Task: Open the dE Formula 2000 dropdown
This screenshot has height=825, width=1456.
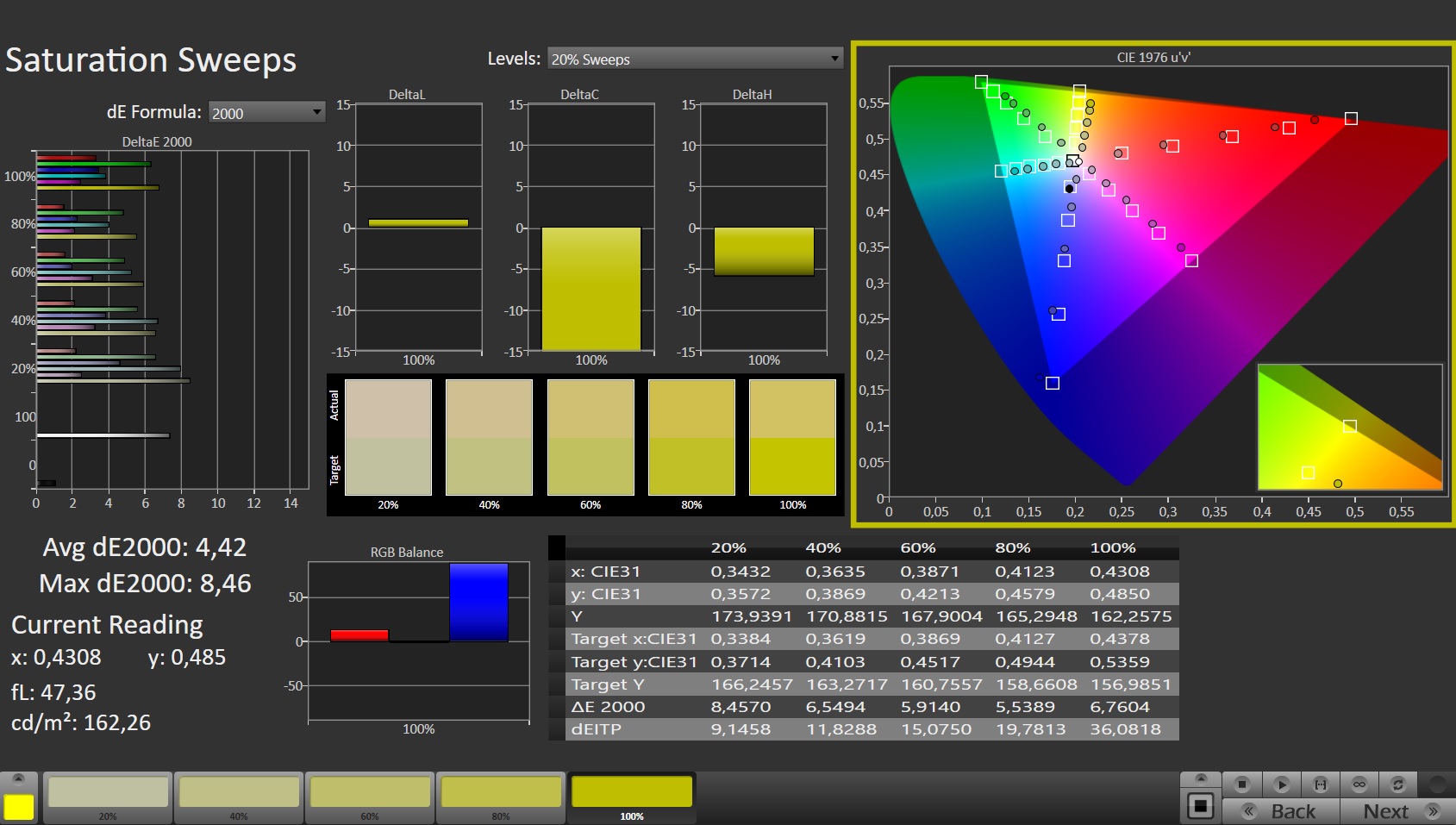Action: [266, 112]
